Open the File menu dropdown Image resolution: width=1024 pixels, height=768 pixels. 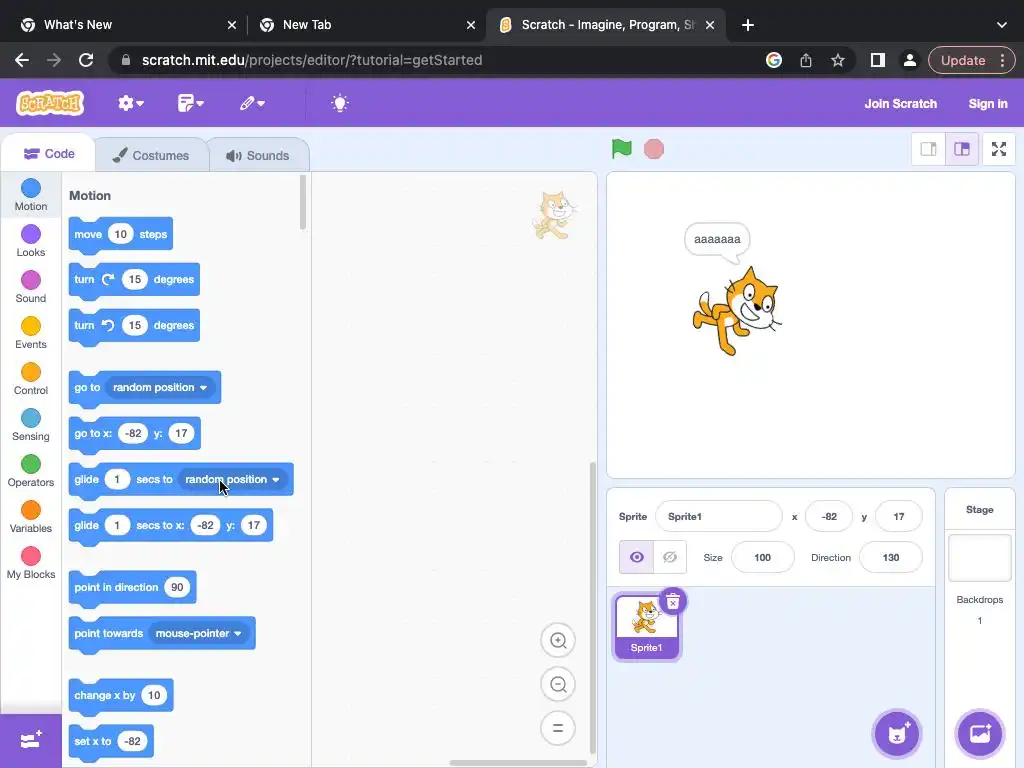click(x=190, y=103)
